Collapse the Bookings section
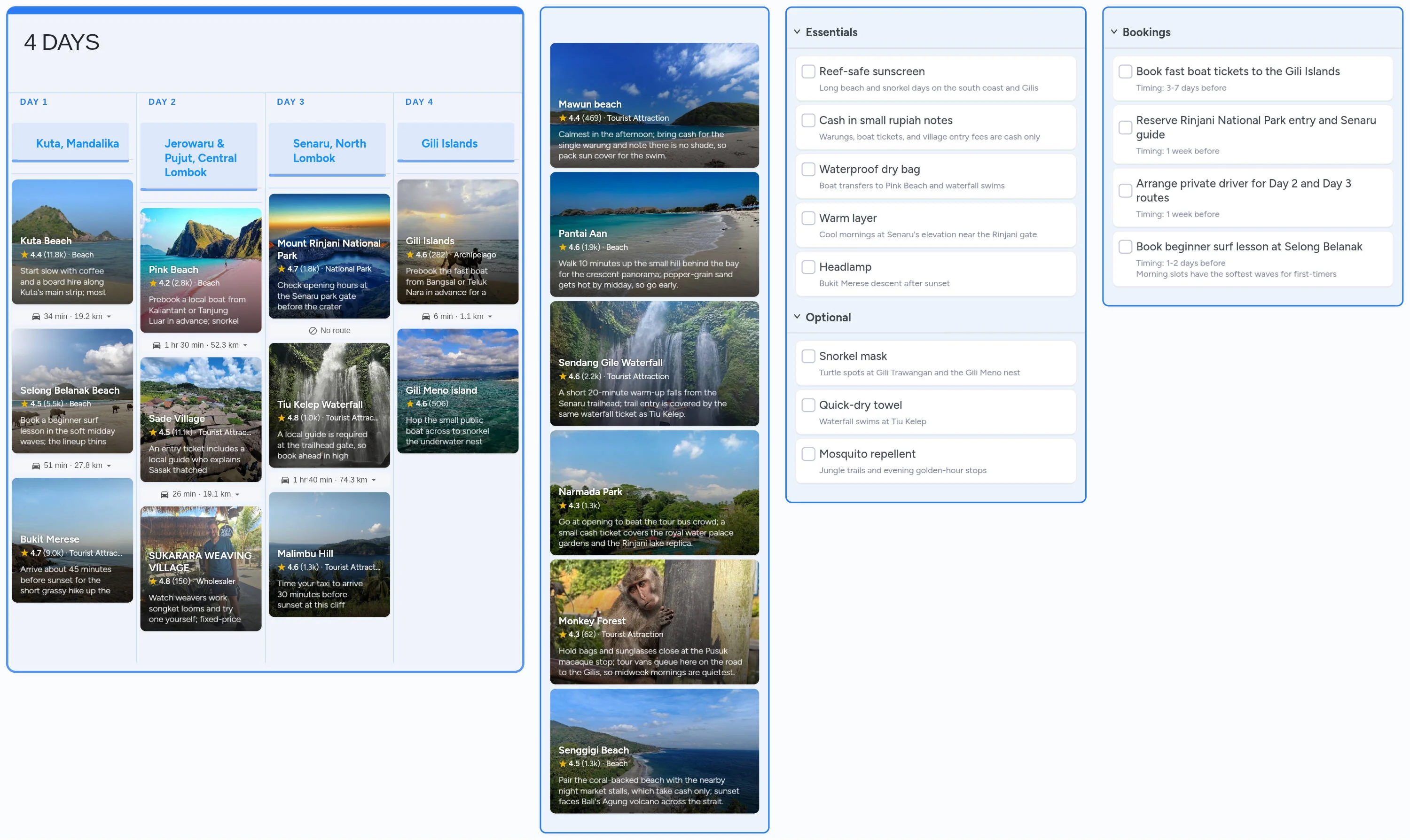Screen dimensions: 1410x840 [1114, 31]
